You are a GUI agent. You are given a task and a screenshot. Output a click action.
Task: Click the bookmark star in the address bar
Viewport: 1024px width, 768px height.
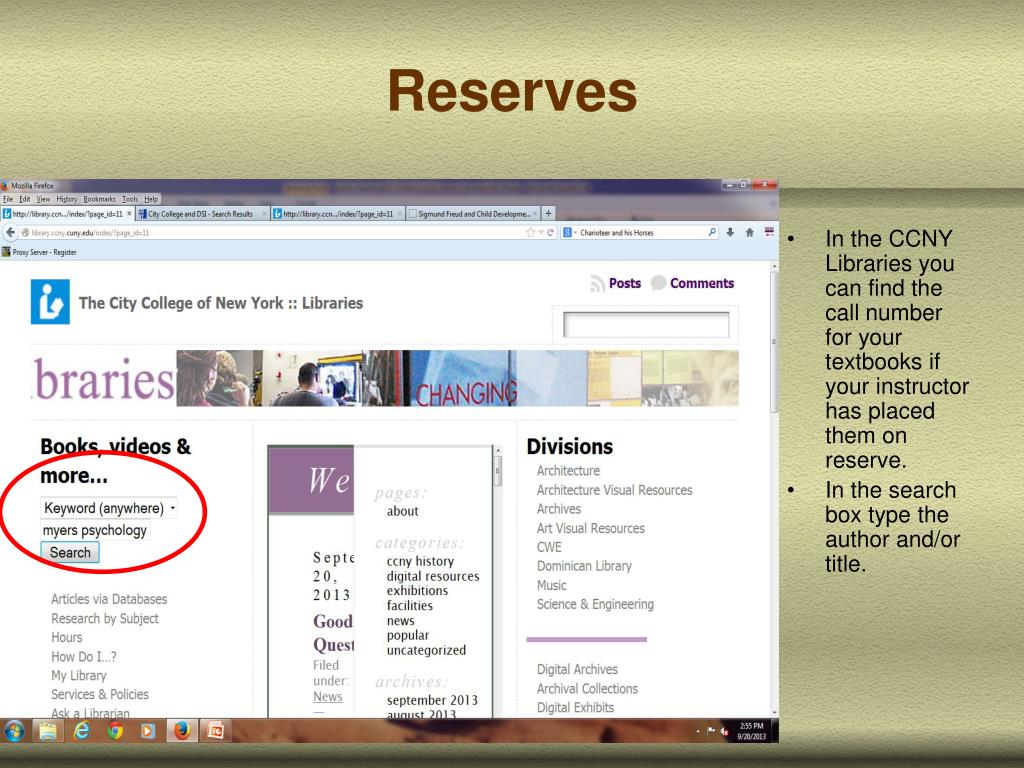530,232
